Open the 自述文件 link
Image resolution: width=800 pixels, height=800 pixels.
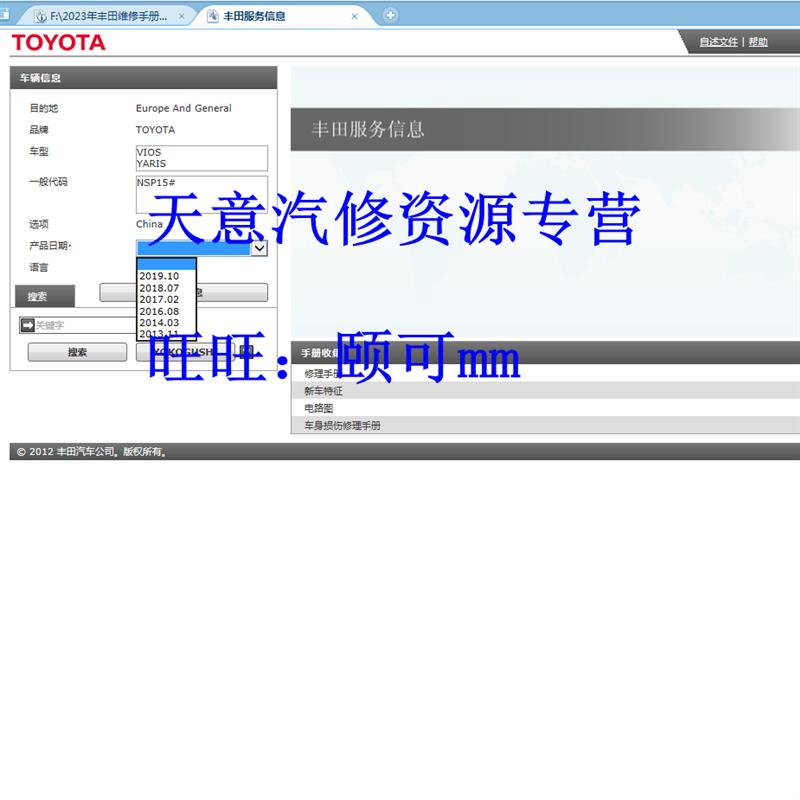pos(718,42)
